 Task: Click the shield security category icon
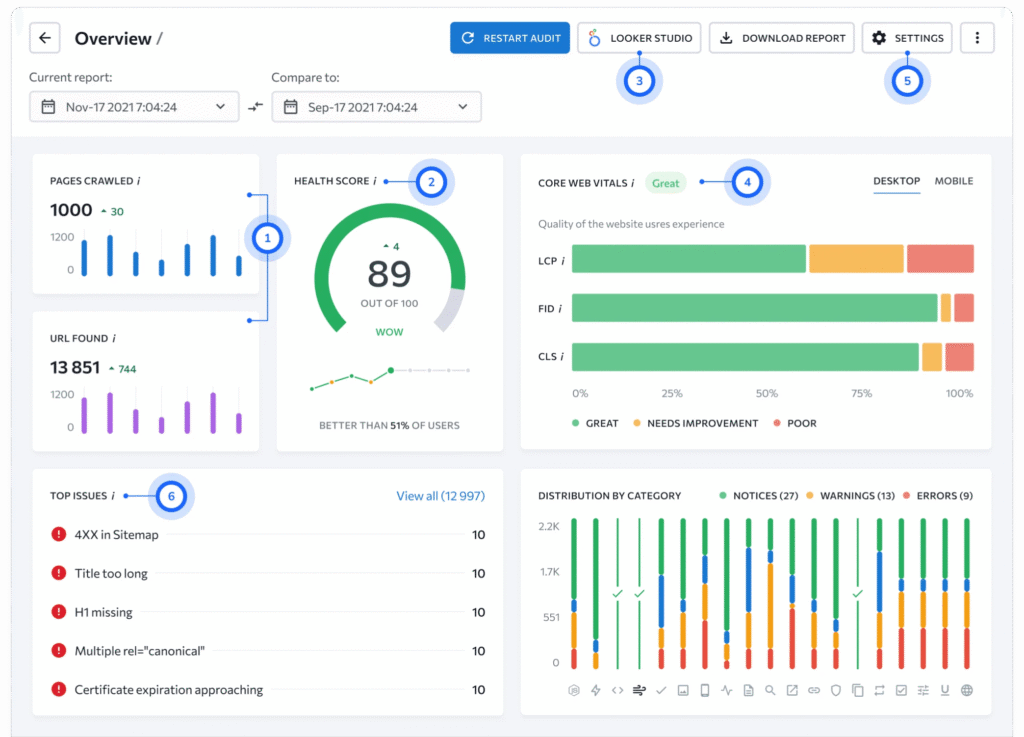(835, 690)
